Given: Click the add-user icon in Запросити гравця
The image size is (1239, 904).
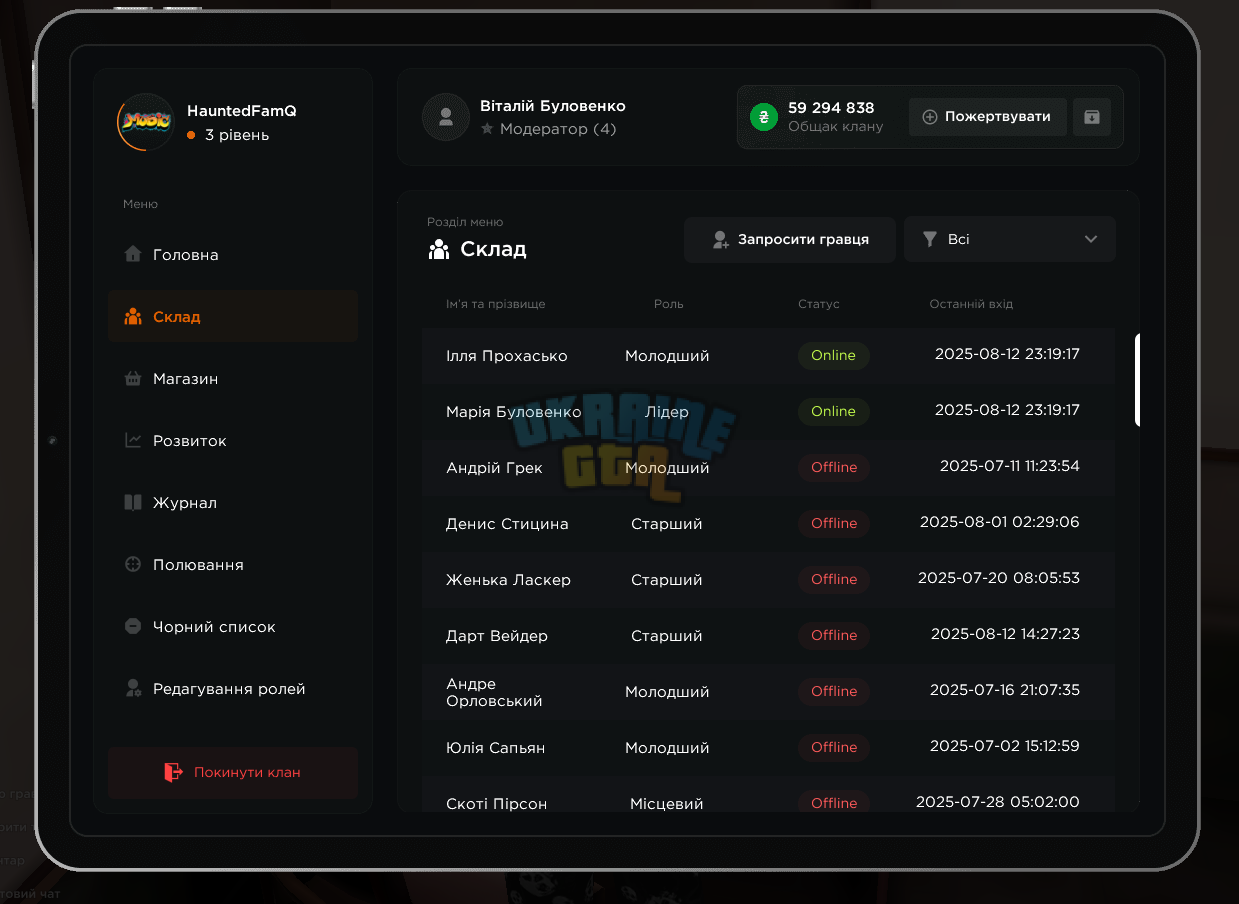Looking at the screenshot, I should 720,240.
